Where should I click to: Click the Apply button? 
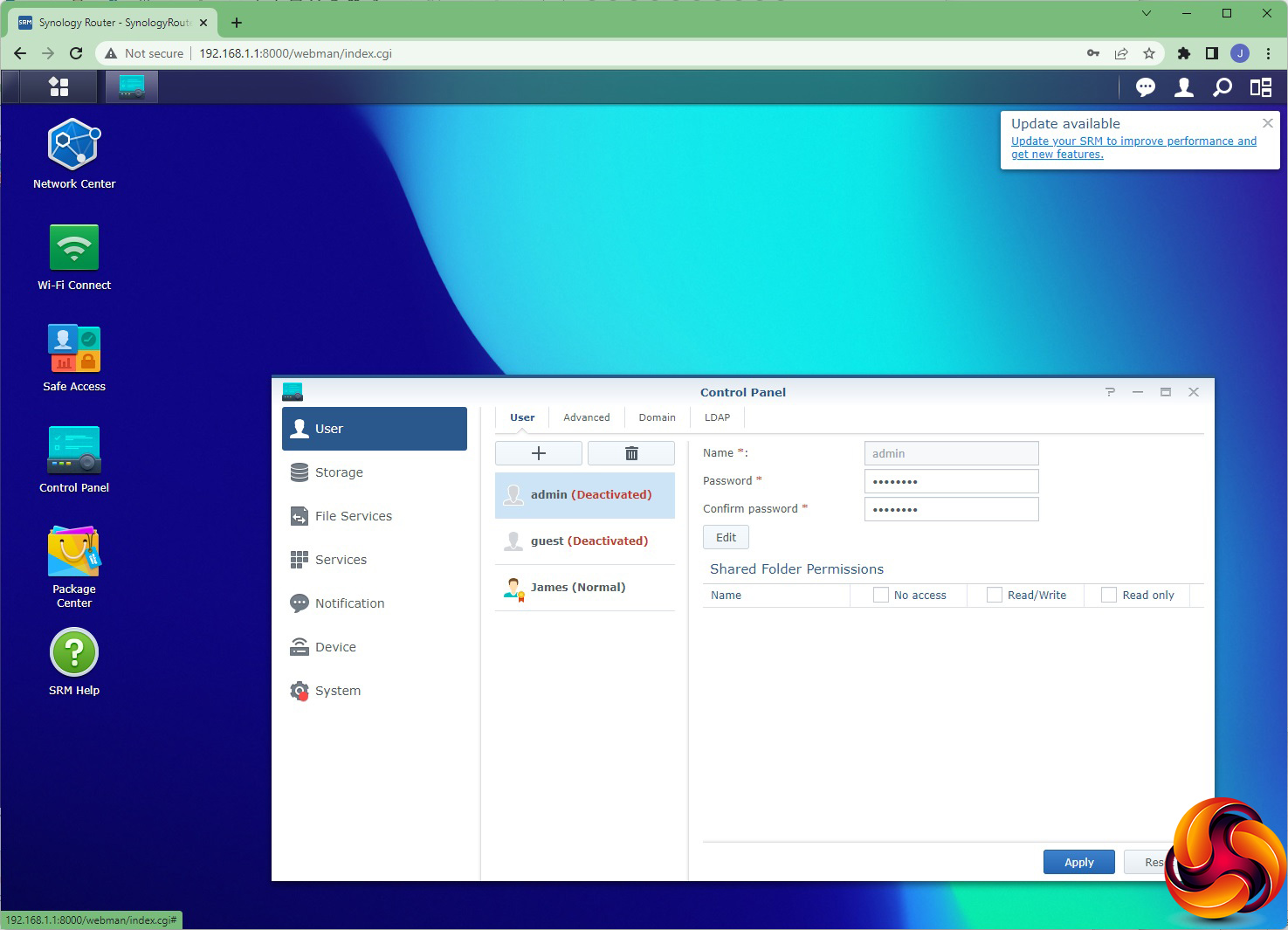tap(1079, 862)
